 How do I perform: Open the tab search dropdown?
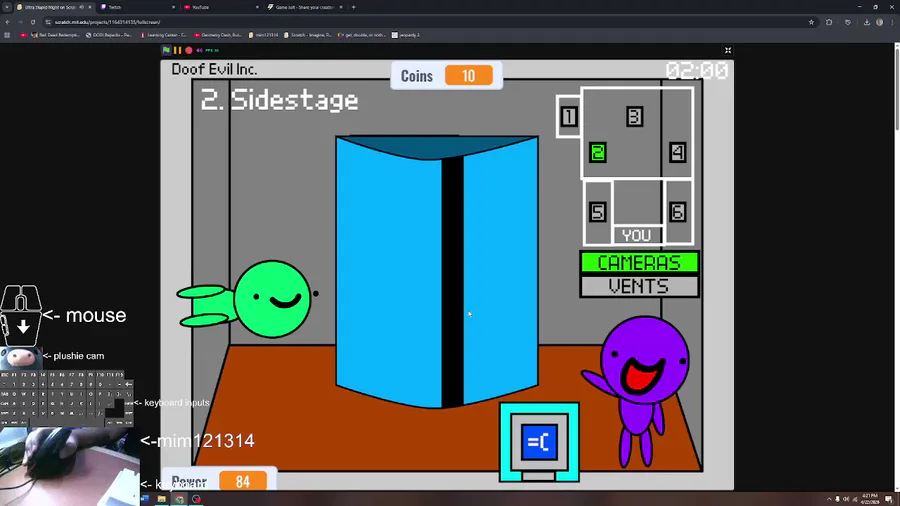pos(7,7)
